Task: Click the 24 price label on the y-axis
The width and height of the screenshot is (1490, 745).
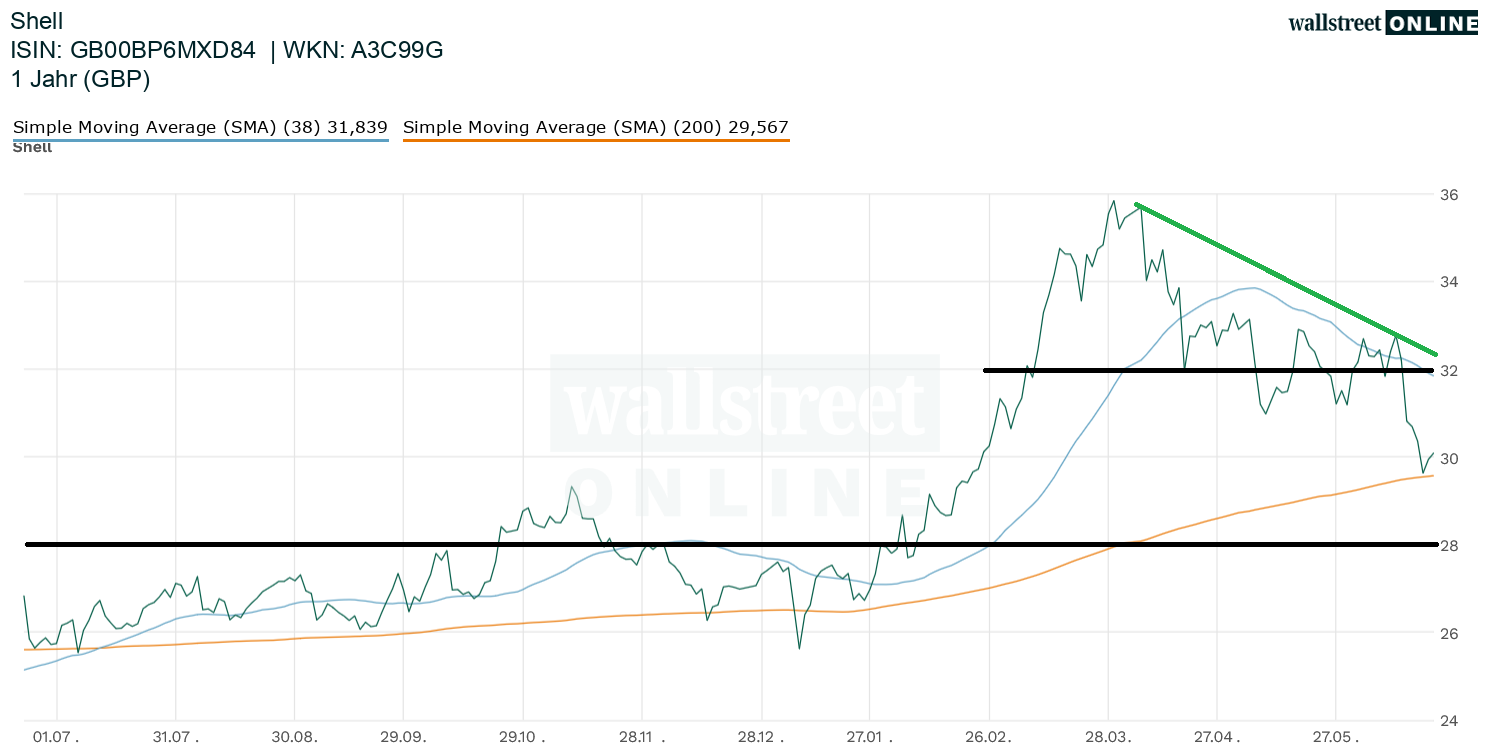Action: coord(1449,721)
